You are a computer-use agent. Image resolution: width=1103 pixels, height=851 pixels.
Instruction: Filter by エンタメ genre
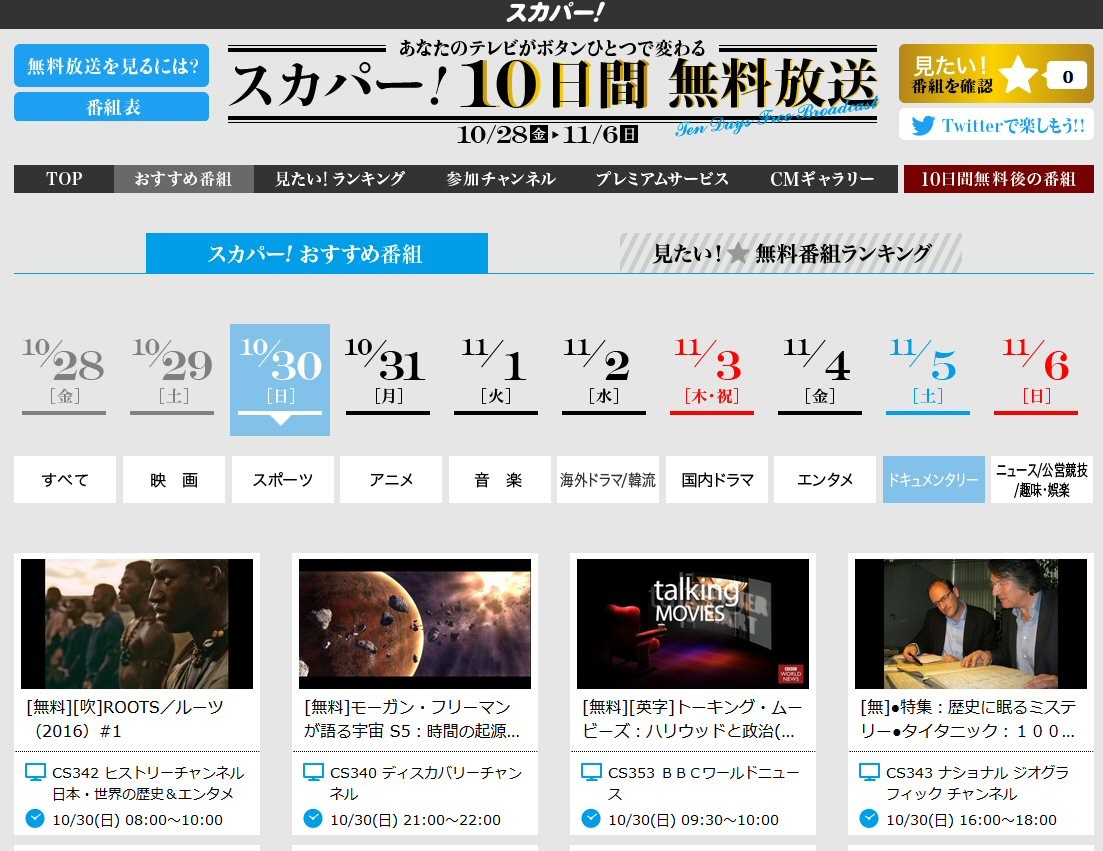825,480
